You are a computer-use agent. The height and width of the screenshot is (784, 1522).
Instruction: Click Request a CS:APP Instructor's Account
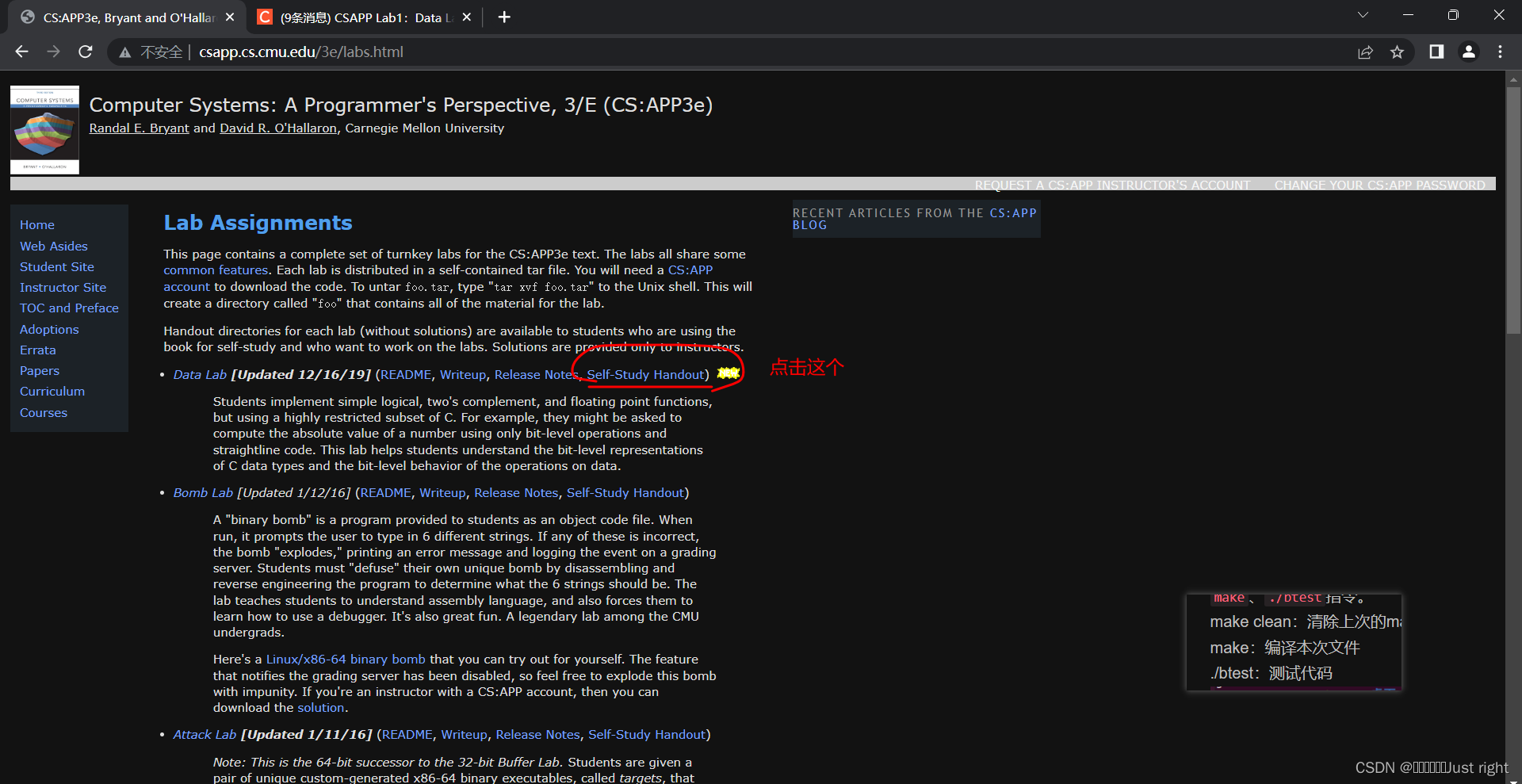tap(1112, 185)
